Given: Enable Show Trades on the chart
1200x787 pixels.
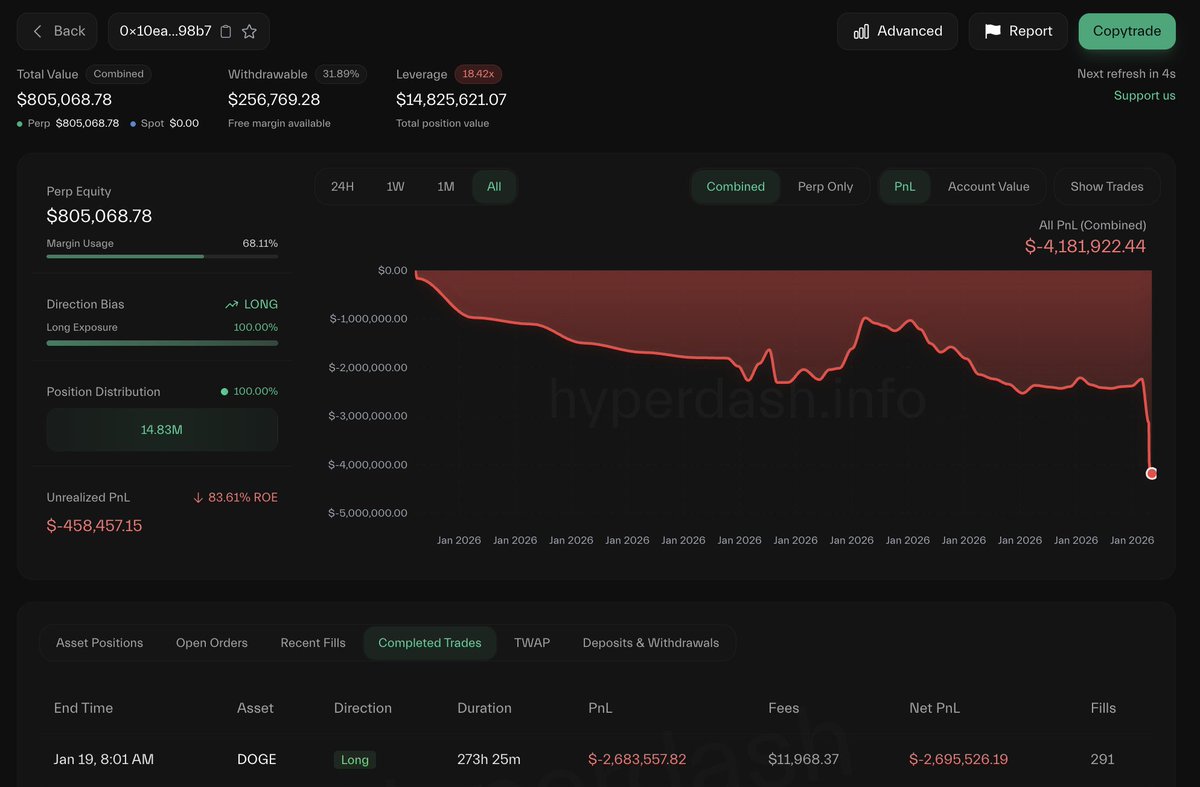Looking at the screenshot, I should click(1106, 186).
